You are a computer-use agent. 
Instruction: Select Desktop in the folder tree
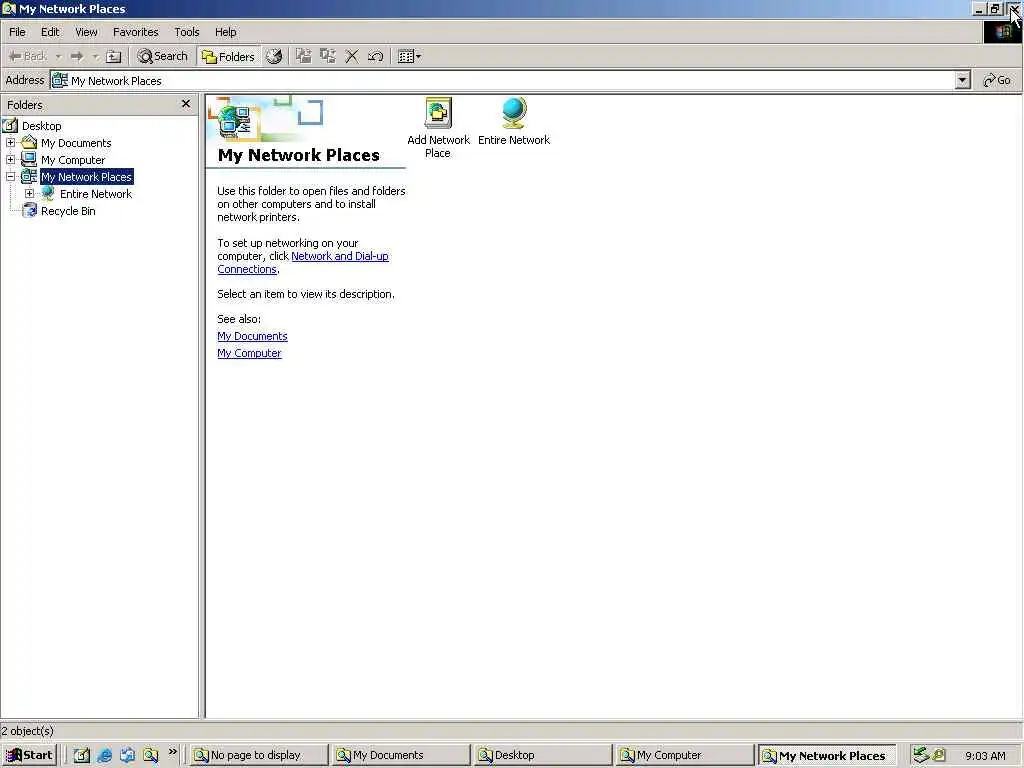tap(41, 126)
